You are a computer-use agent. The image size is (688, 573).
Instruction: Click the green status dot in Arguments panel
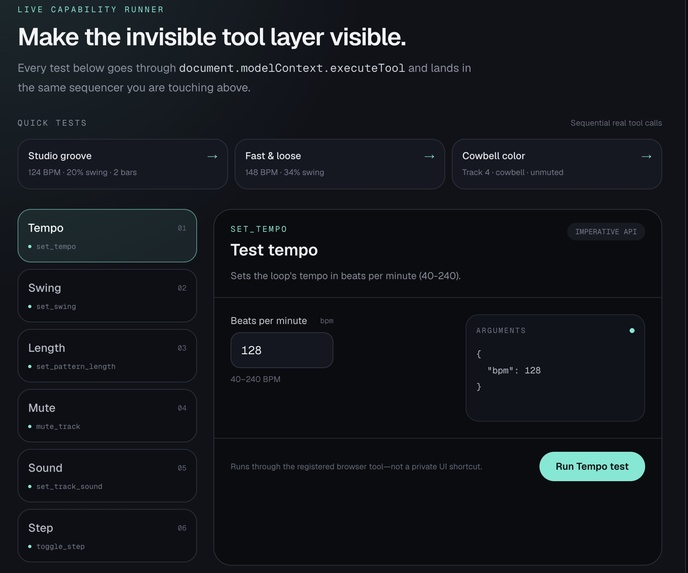pyautogui.click(x=632, y=330)
